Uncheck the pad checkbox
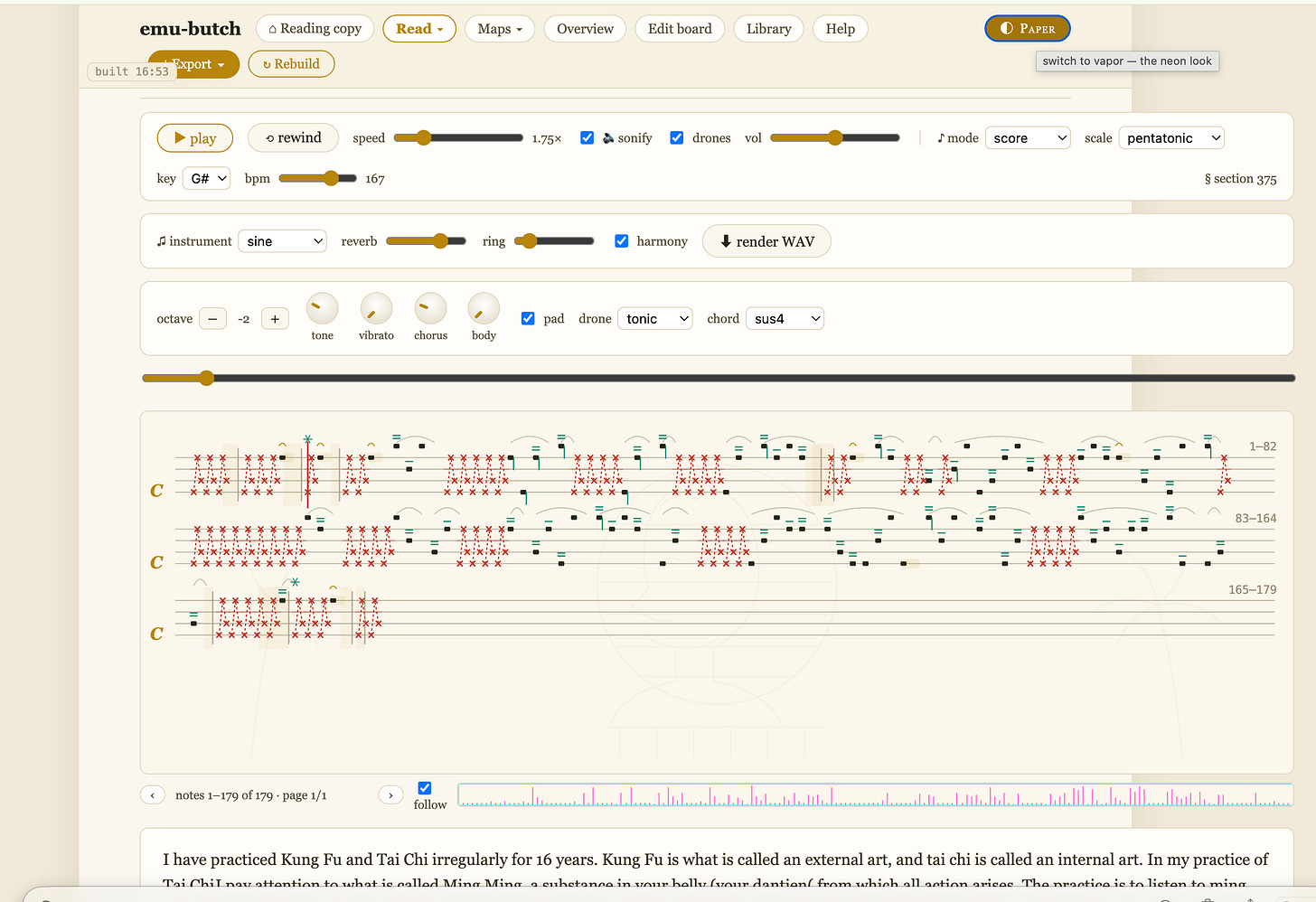The height and width of the screenshot is (902, 1316). (x=528, y=318)
